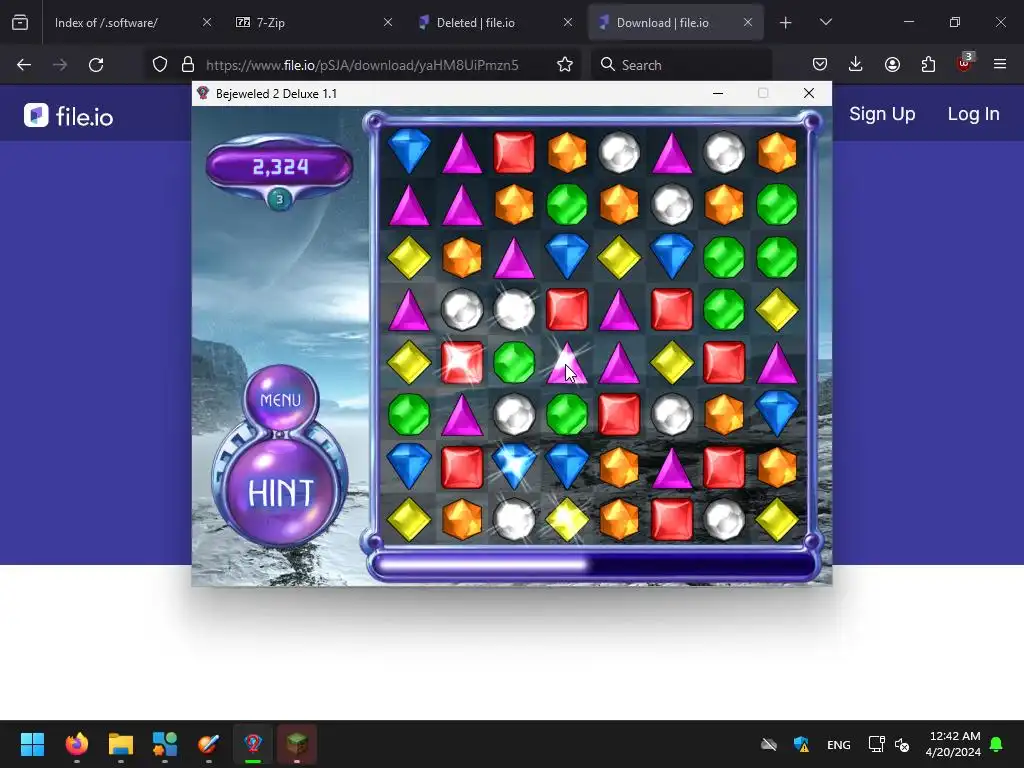Click the Log In link

[973, 114]
